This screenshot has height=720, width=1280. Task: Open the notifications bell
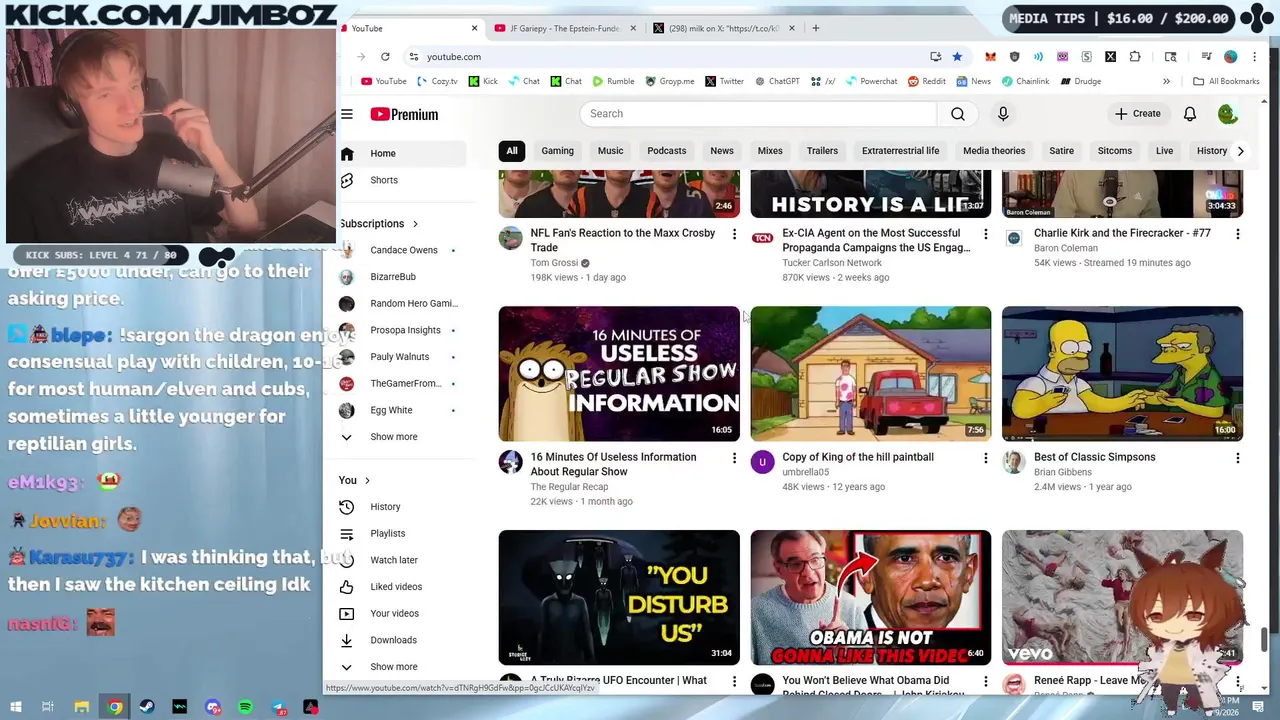[x=1190, y=114]
